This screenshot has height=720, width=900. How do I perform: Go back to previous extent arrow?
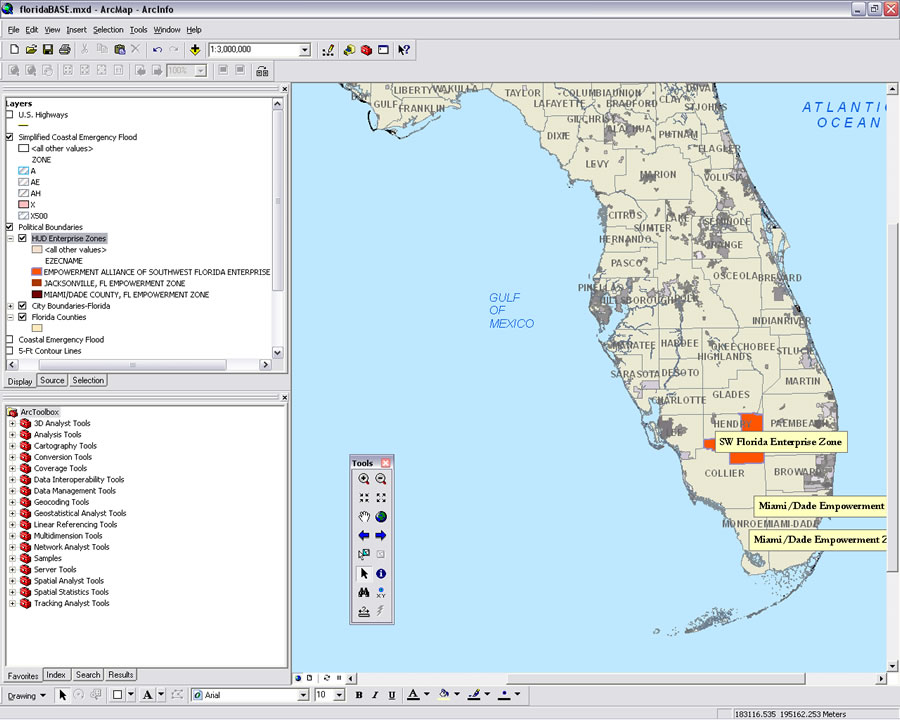[364, 536]
